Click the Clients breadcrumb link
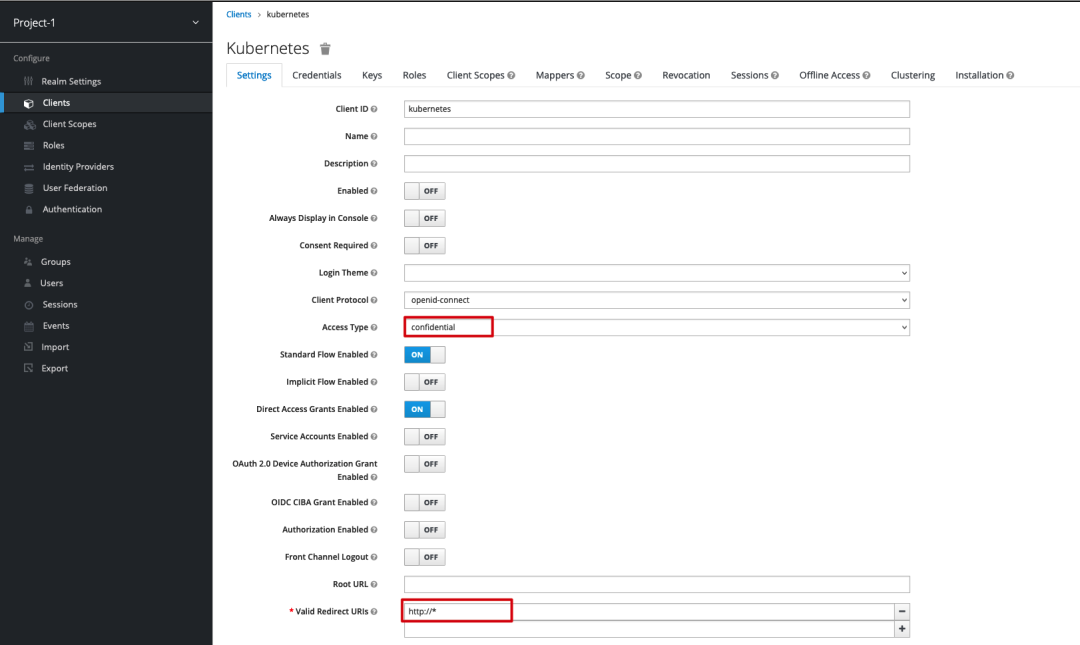This screenshot has width=1080, height=645. click(238, 14)
